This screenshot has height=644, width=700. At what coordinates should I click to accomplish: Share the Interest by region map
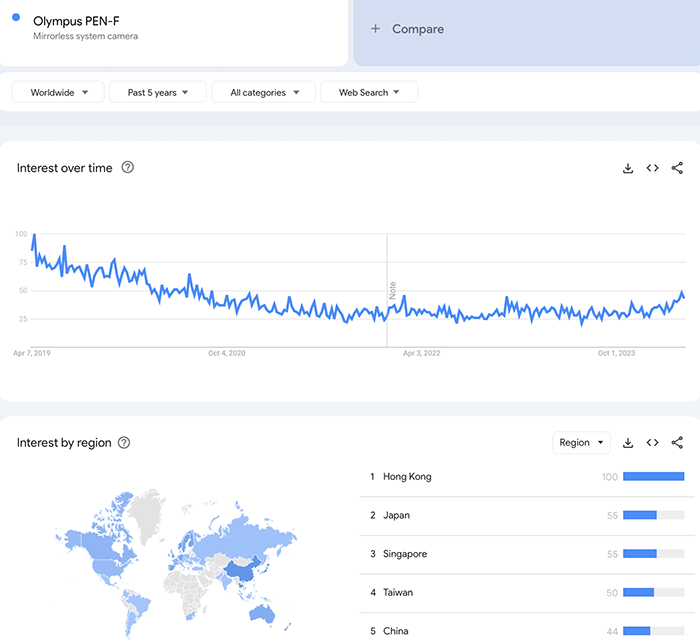[677, 443]
